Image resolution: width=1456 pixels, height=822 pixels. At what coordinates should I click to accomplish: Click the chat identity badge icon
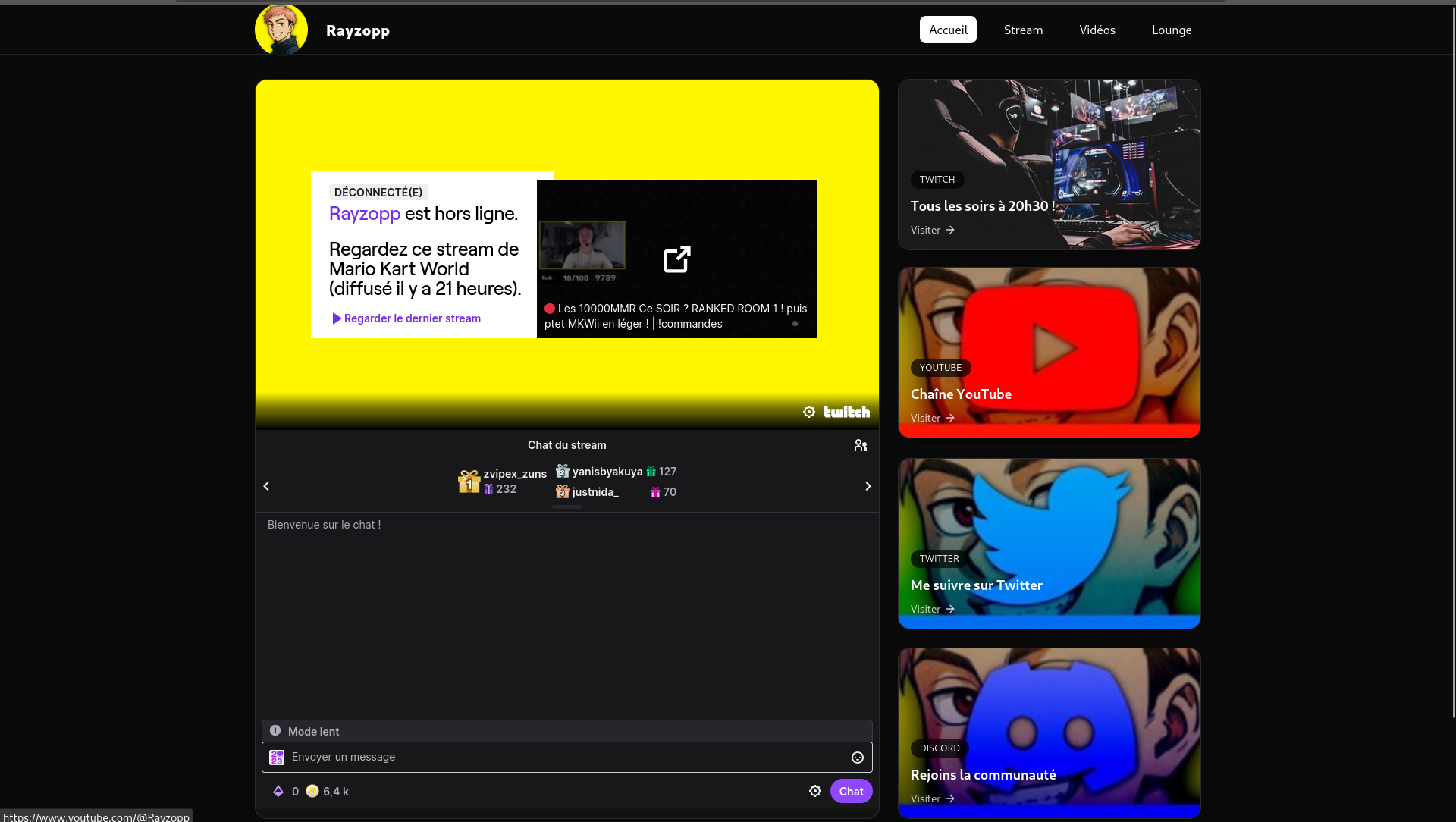277,758
